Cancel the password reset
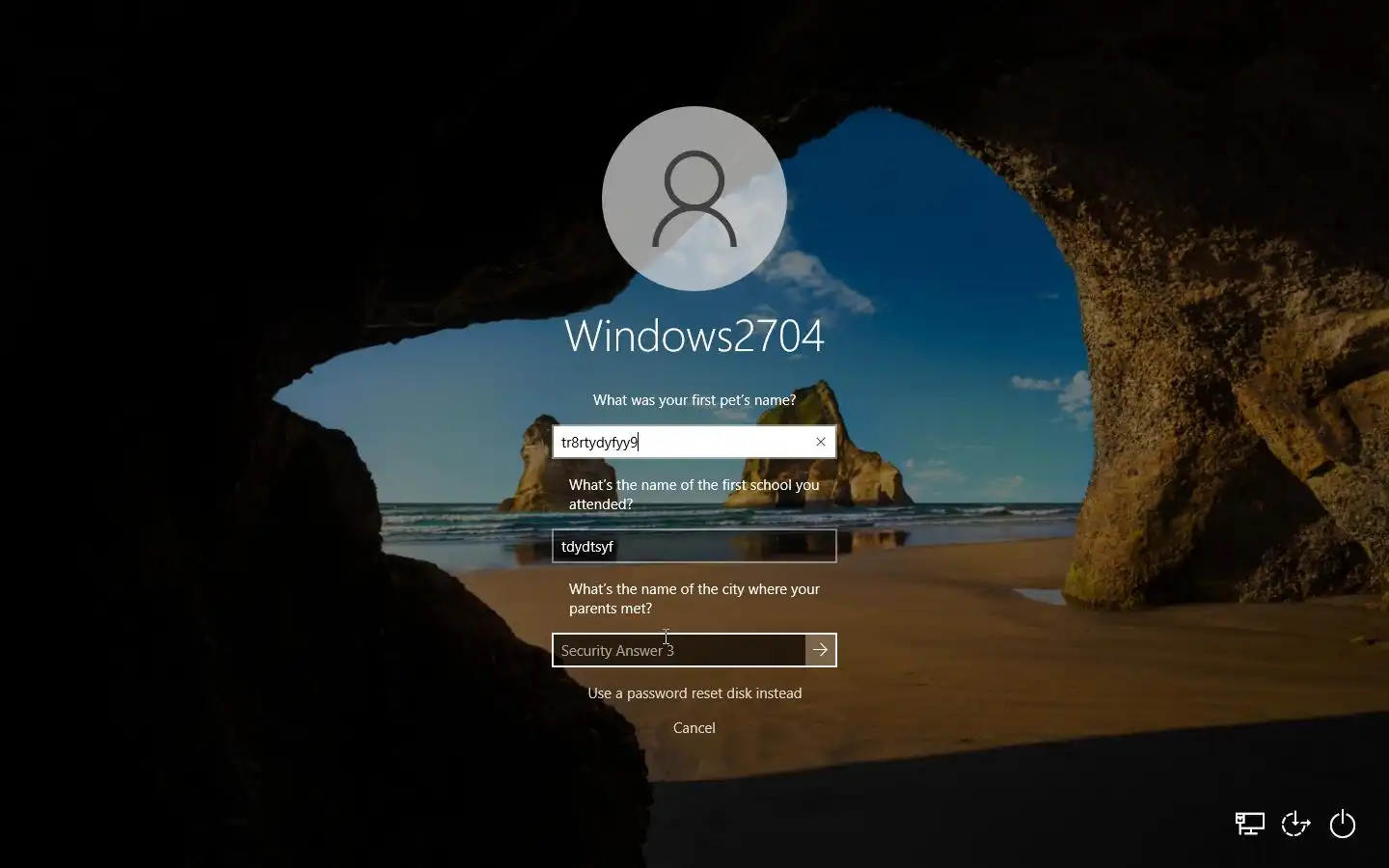 [x=694, y=728]
